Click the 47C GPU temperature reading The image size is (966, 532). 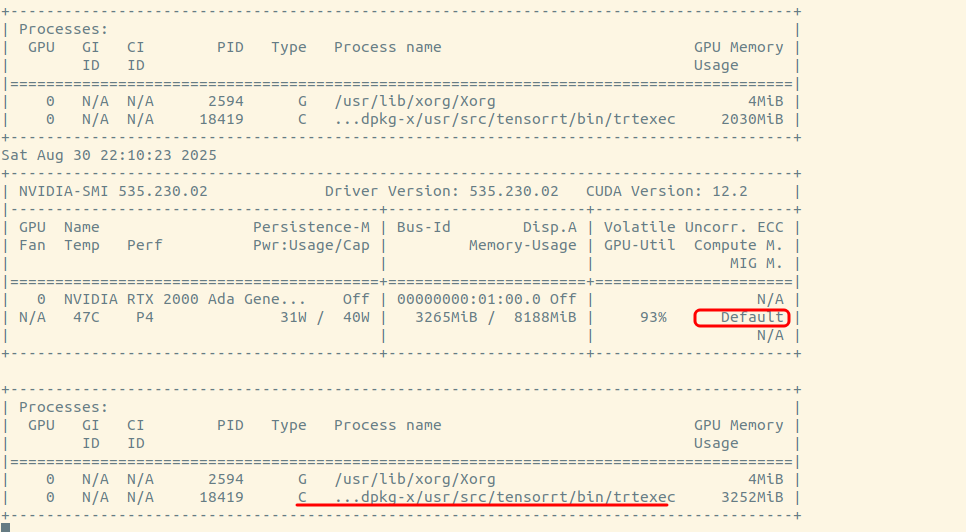click(x=82, y=318)
